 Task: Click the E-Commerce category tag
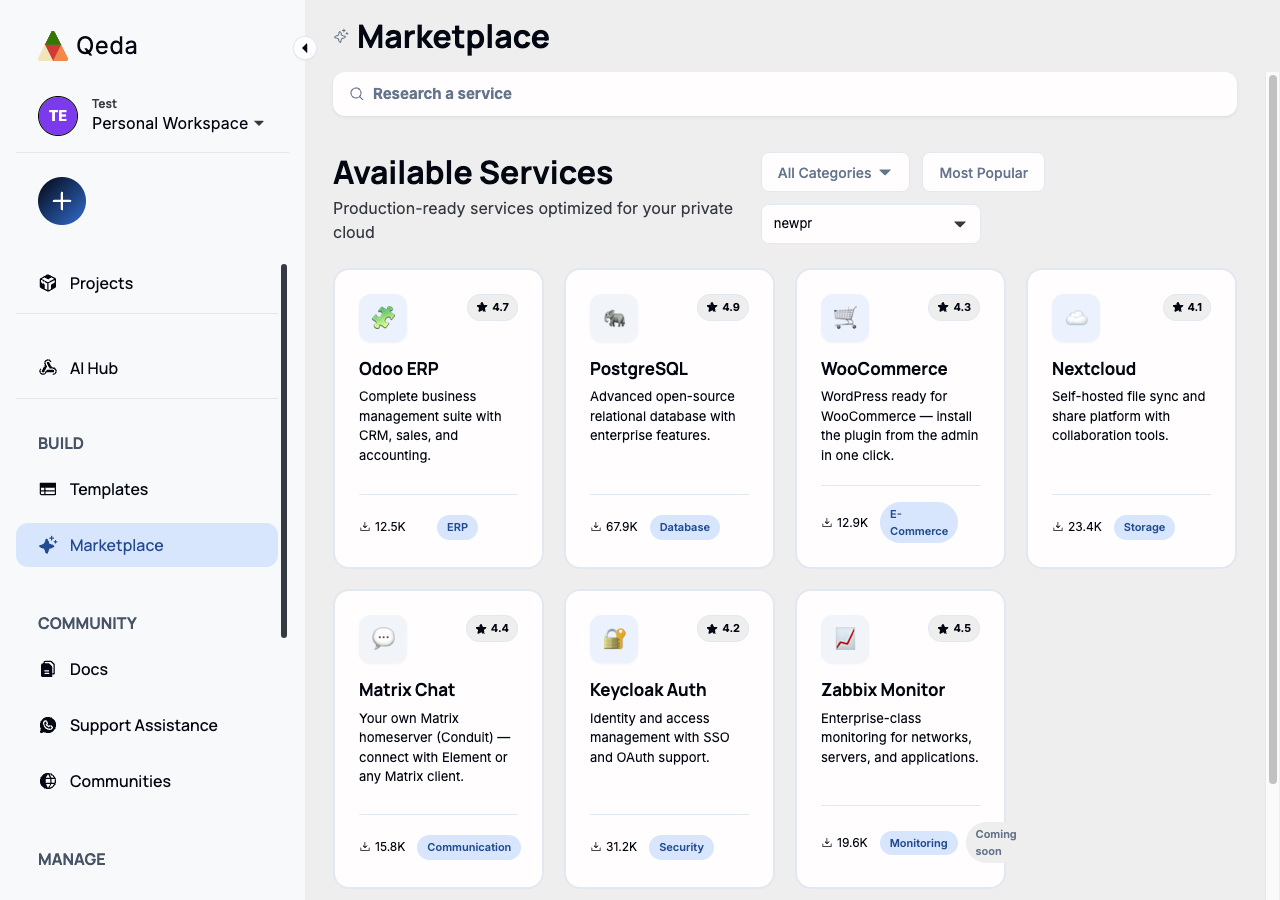click(x=919, y=522)
